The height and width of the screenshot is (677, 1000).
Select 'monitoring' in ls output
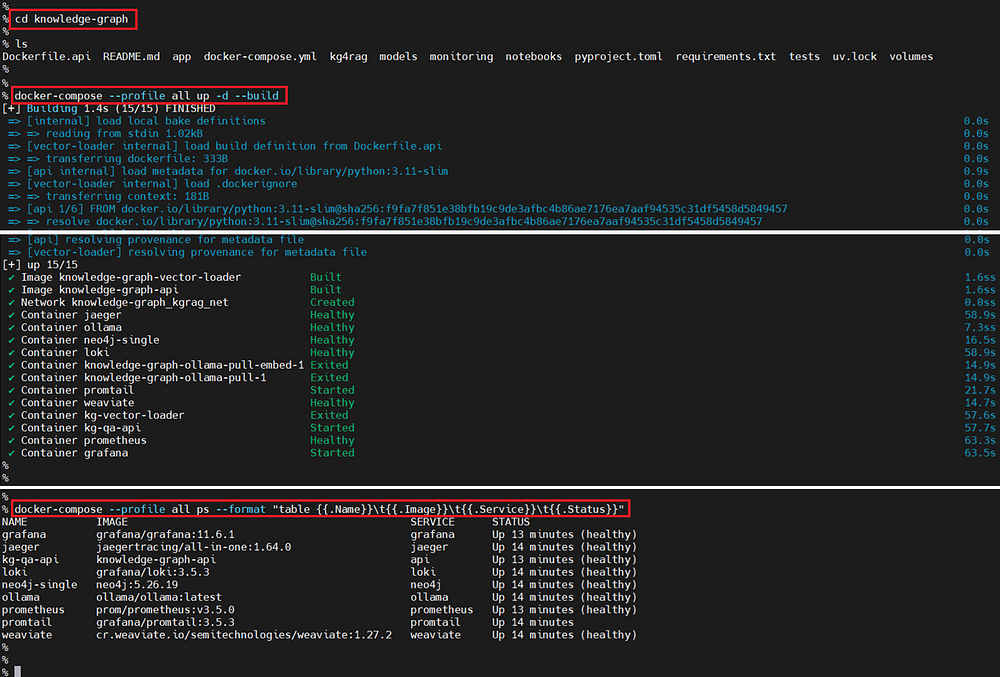click(461, 57)
